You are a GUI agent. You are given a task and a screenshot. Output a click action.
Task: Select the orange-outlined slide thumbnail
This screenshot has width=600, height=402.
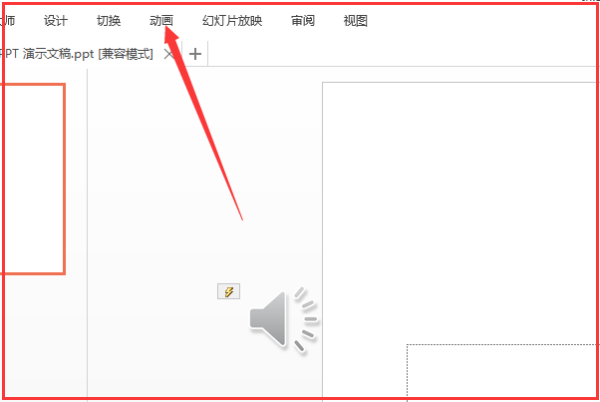point(33,179)
